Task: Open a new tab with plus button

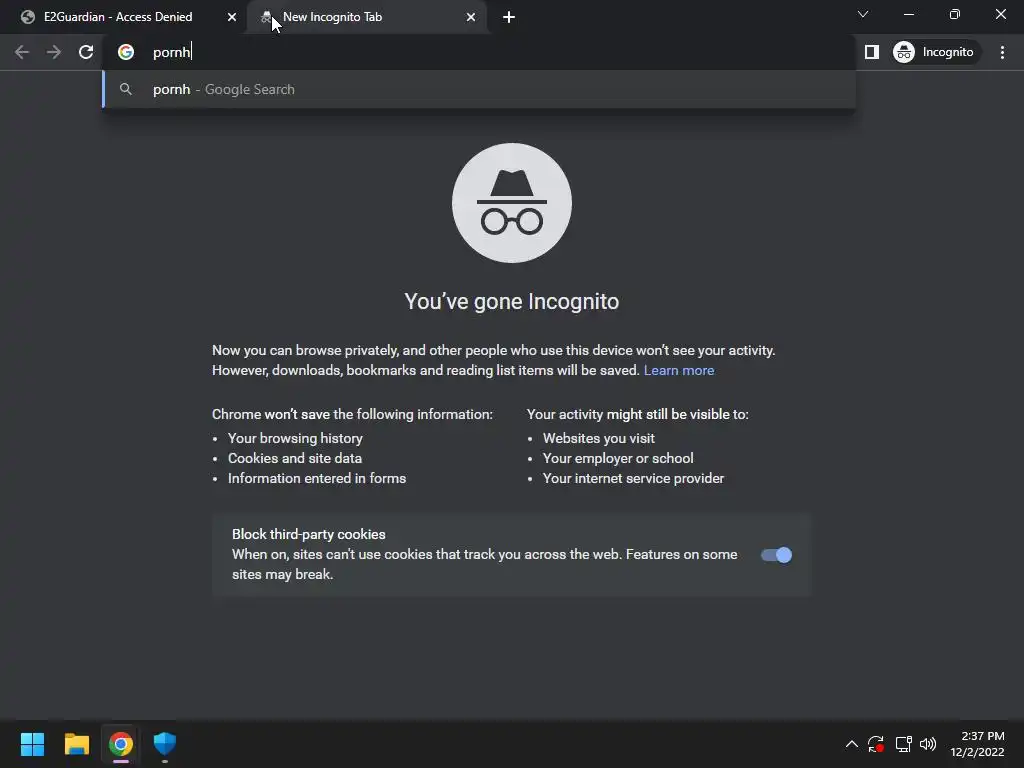Action: (509, 17)
